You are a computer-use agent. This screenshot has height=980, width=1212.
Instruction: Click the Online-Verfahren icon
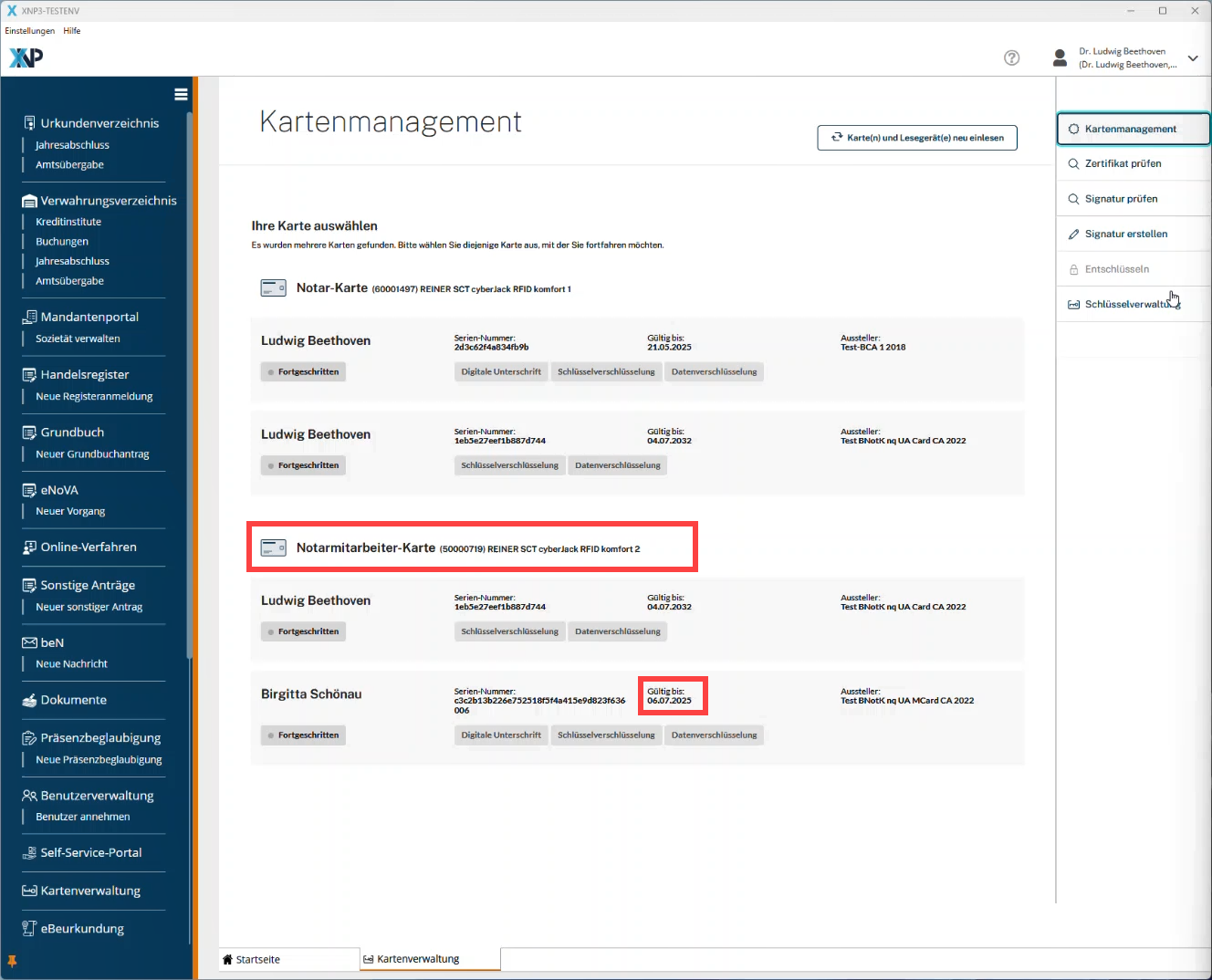click(x=29, y=547)
